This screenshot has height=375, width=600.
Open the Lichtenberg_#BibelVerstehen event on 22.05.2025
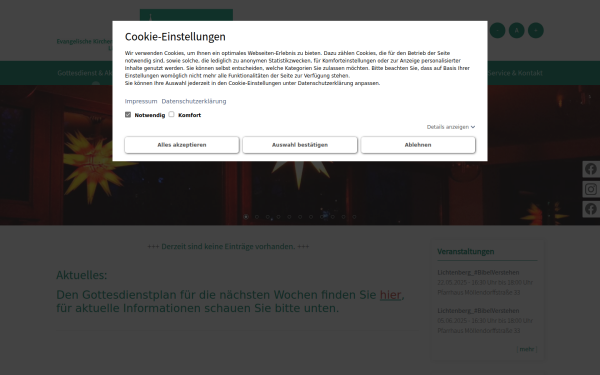[478, 272]
